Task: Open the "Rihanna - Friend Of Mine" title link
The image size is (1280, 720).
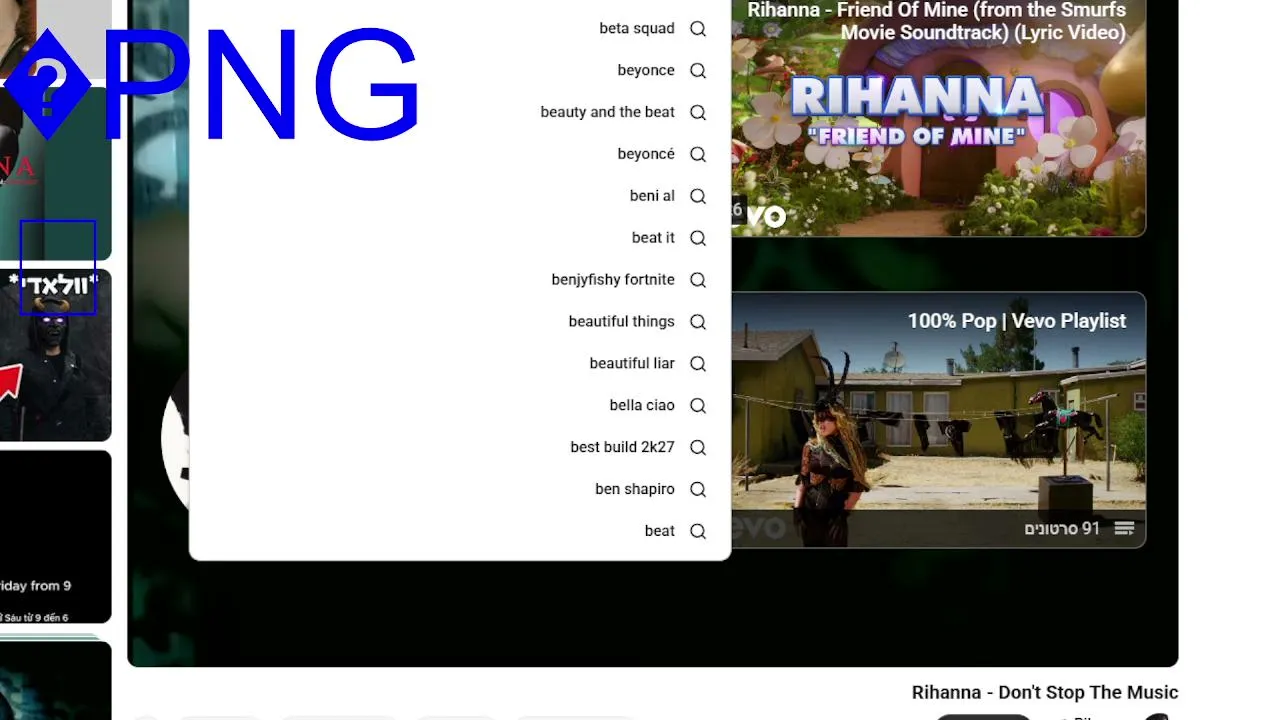Action: (936, 21)
